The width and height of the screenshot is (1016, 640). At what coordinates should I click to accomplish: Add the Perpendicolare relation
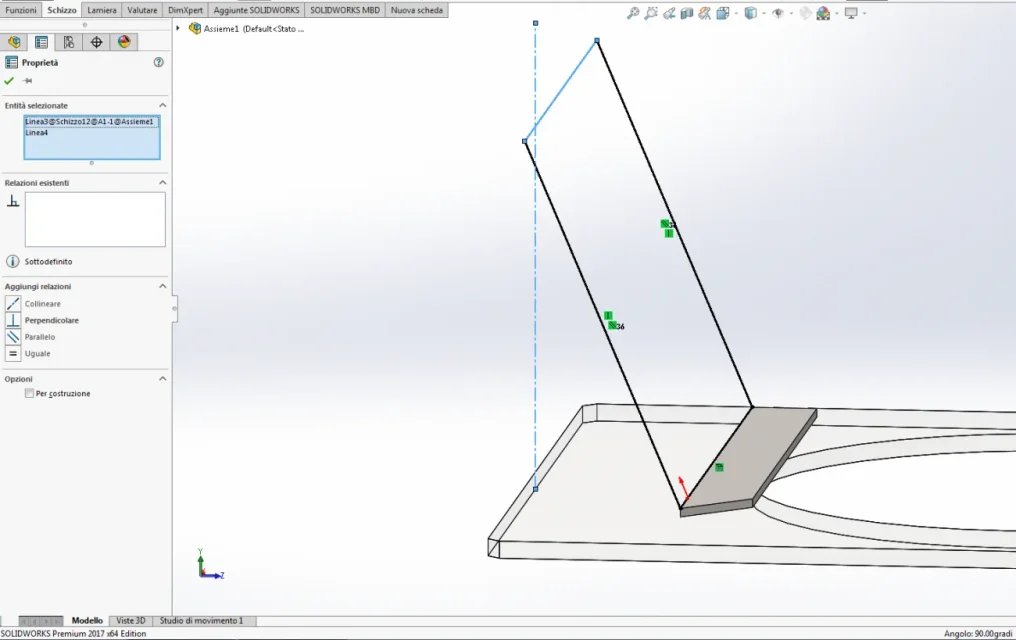[52, 320]
